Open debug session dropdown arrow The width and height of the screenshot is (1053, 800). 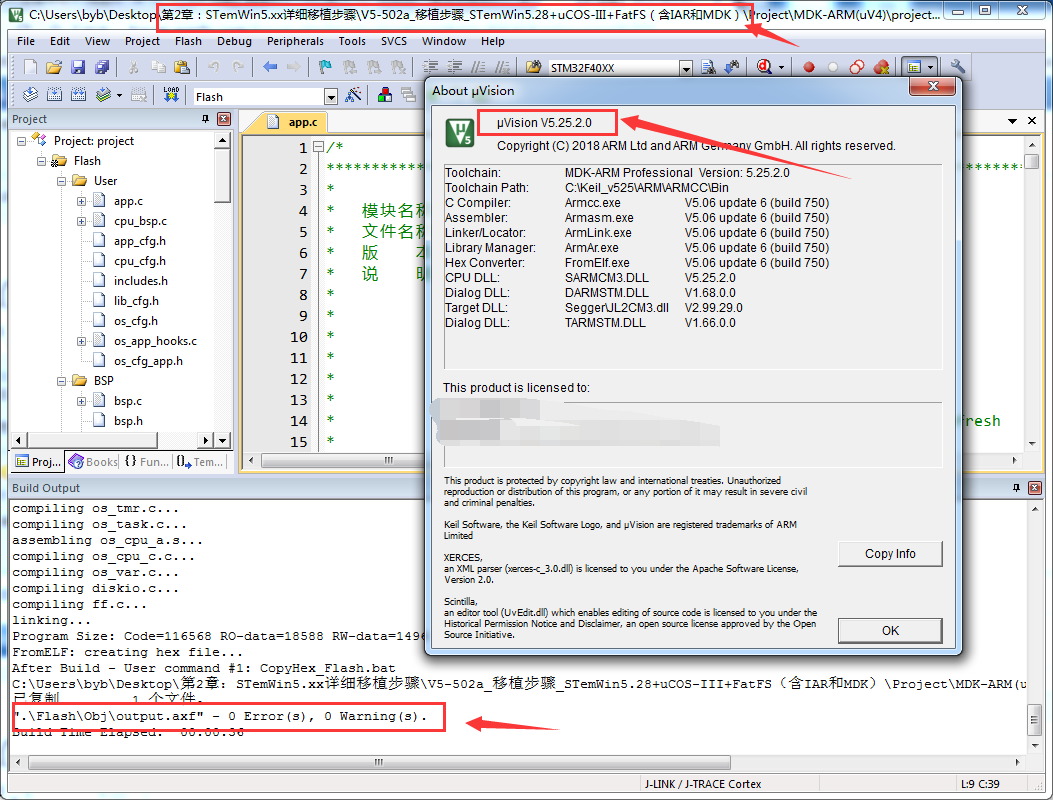click(781, 67)
